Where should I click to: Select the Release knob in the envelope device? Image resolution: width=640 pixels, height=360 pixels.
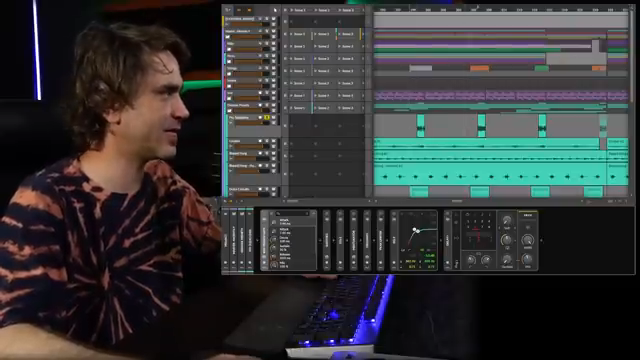[x=273, y=257]
